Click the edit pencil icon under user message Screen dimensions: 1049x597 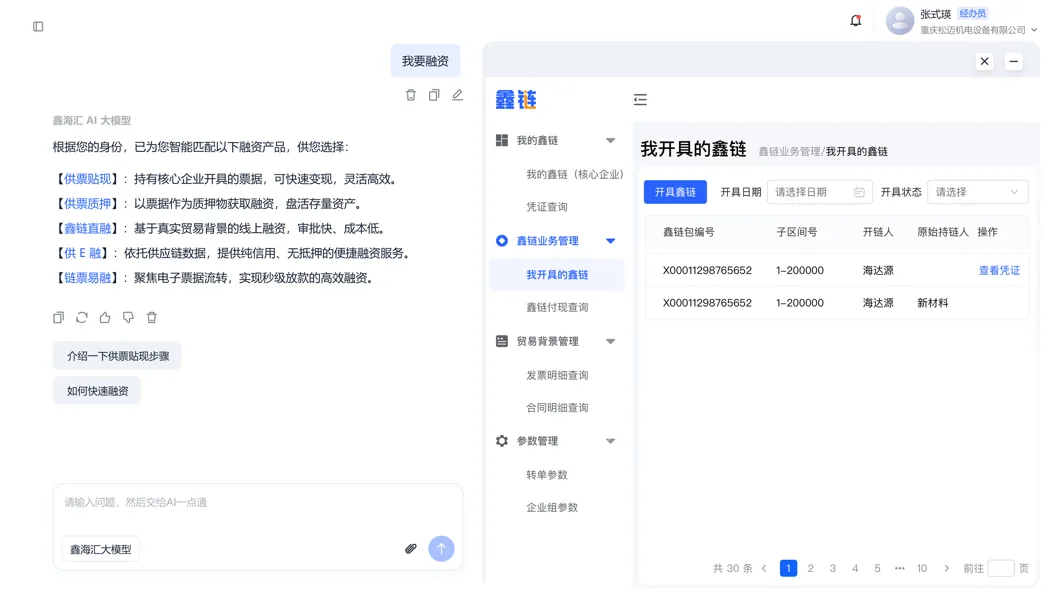(x=457, y=95)
